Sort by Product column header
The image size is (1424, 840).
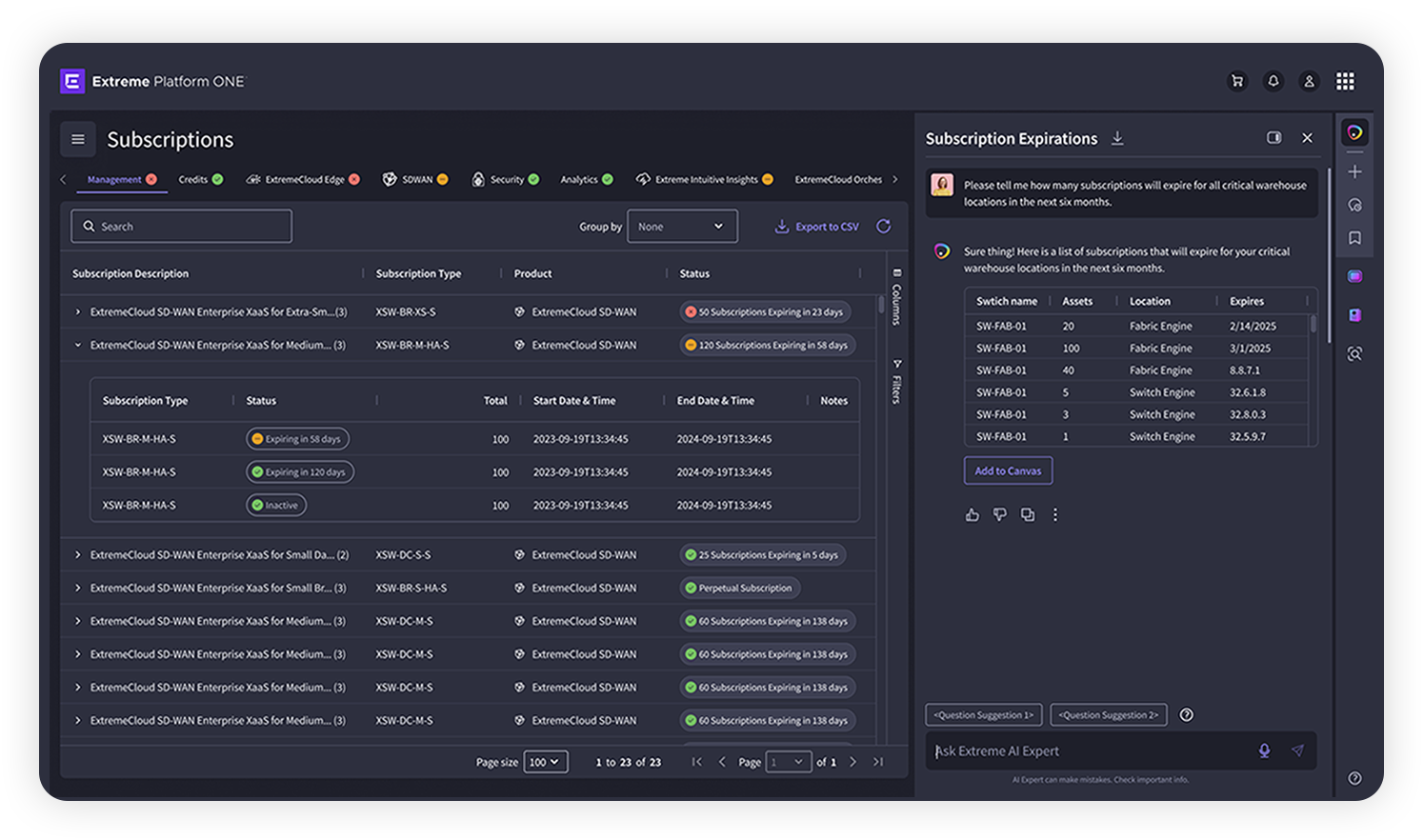[x=533, y=274]
